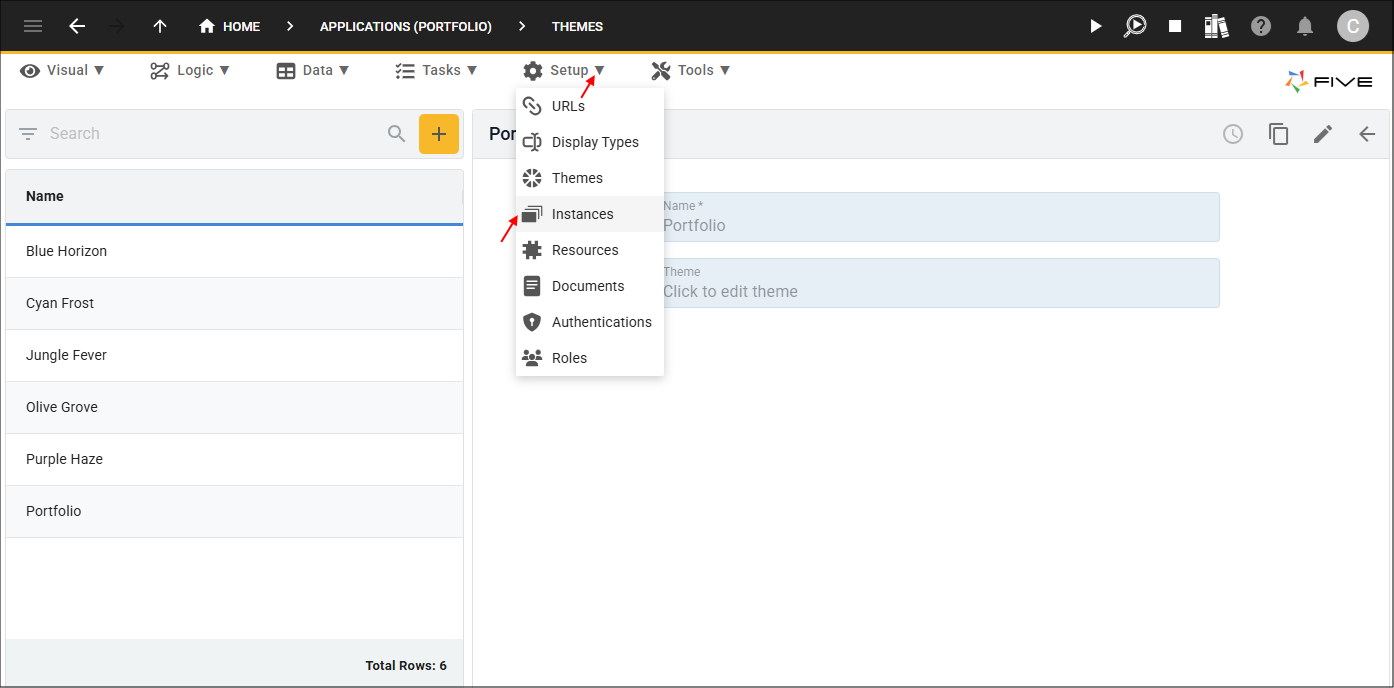
Task: Click the filter icon in the search bar
Action: tap(28, 133)
